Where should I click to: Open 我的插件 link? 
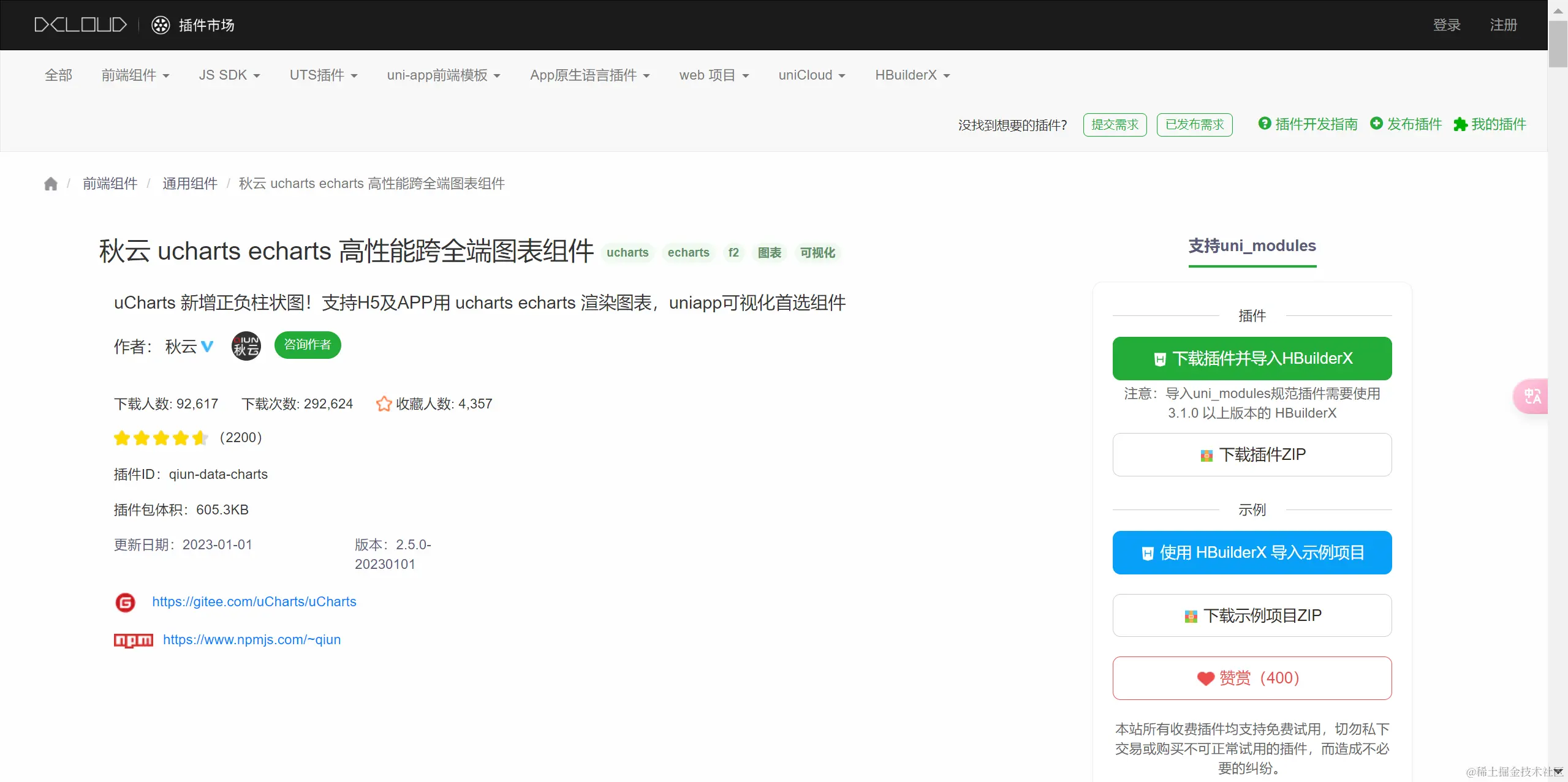[x=1499, y=124]
